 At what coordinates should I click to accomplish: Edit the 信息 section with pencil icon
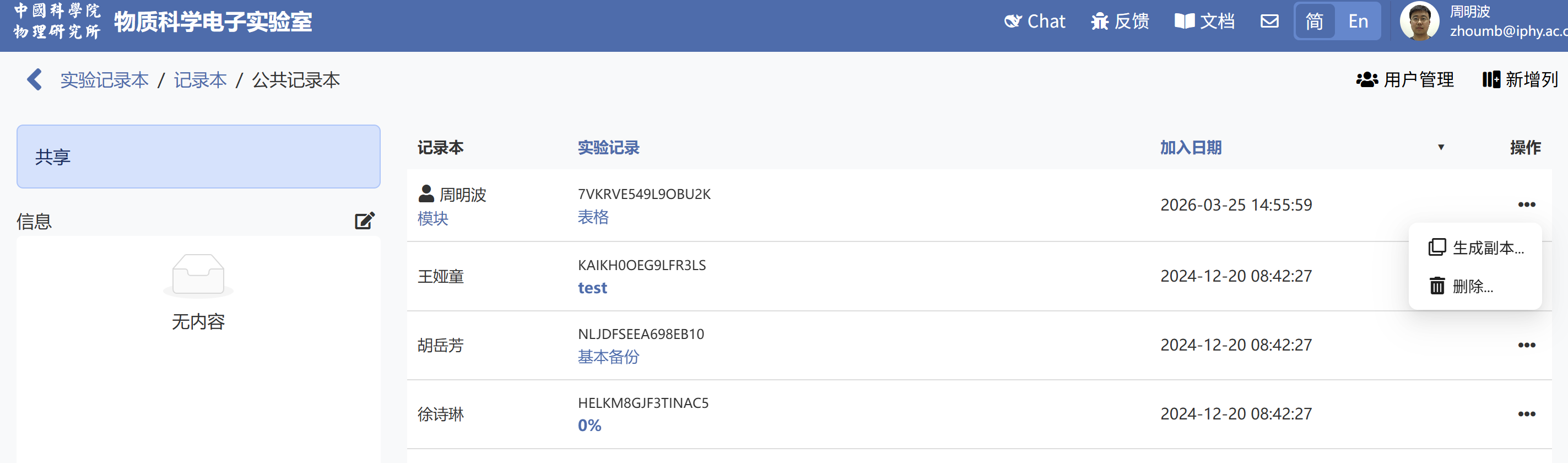(365, 220)
